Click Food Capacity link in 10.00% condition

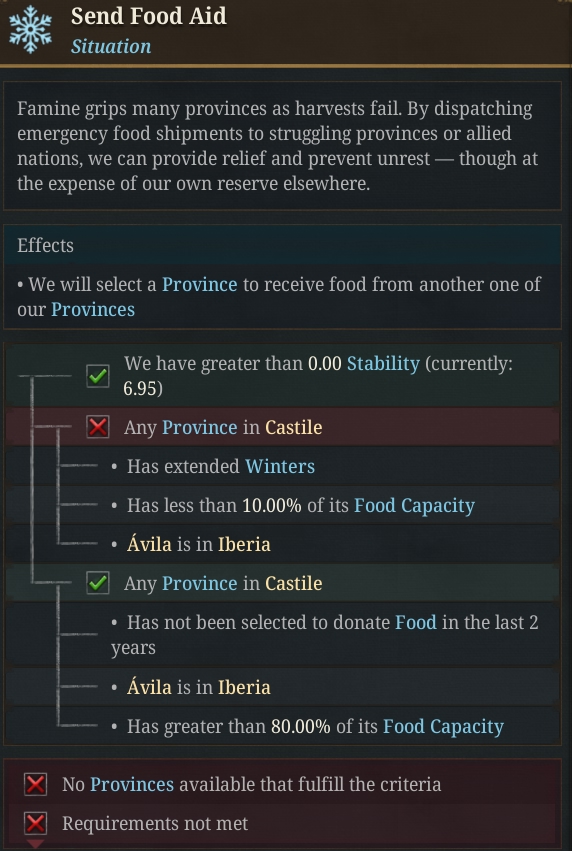click(415, 505)
